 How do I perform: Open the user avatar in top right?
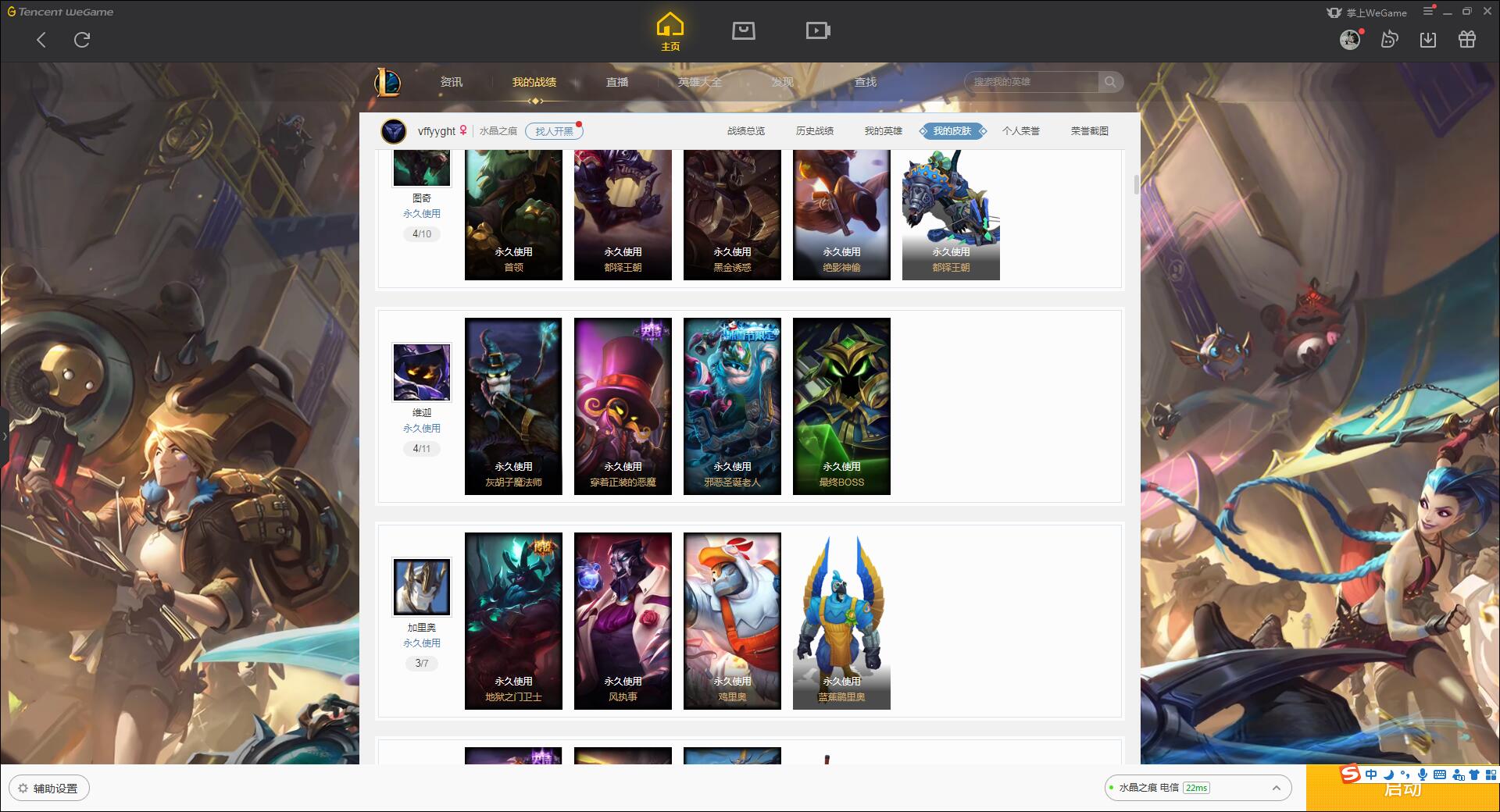pyautogui.click(x=1350, y=39)
